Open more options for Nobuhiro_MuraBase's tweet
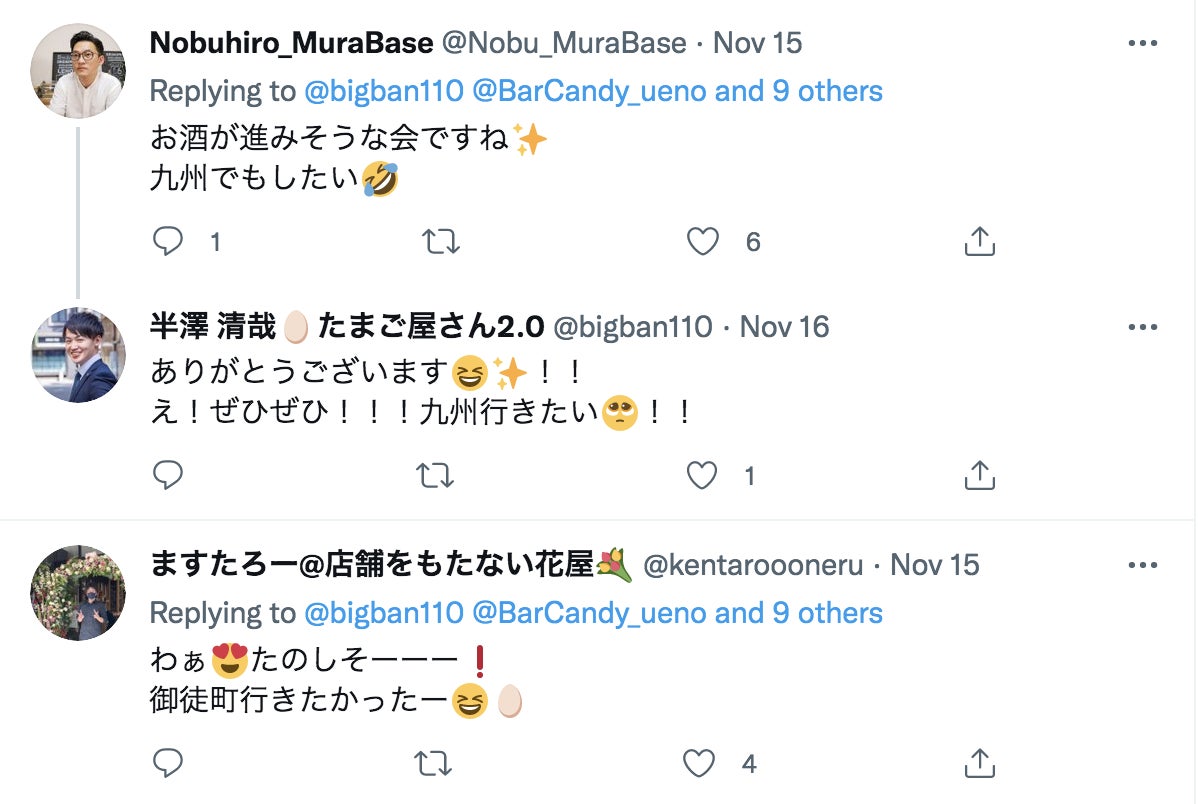The image size is (1198, 804). (x=1142, y=43)
